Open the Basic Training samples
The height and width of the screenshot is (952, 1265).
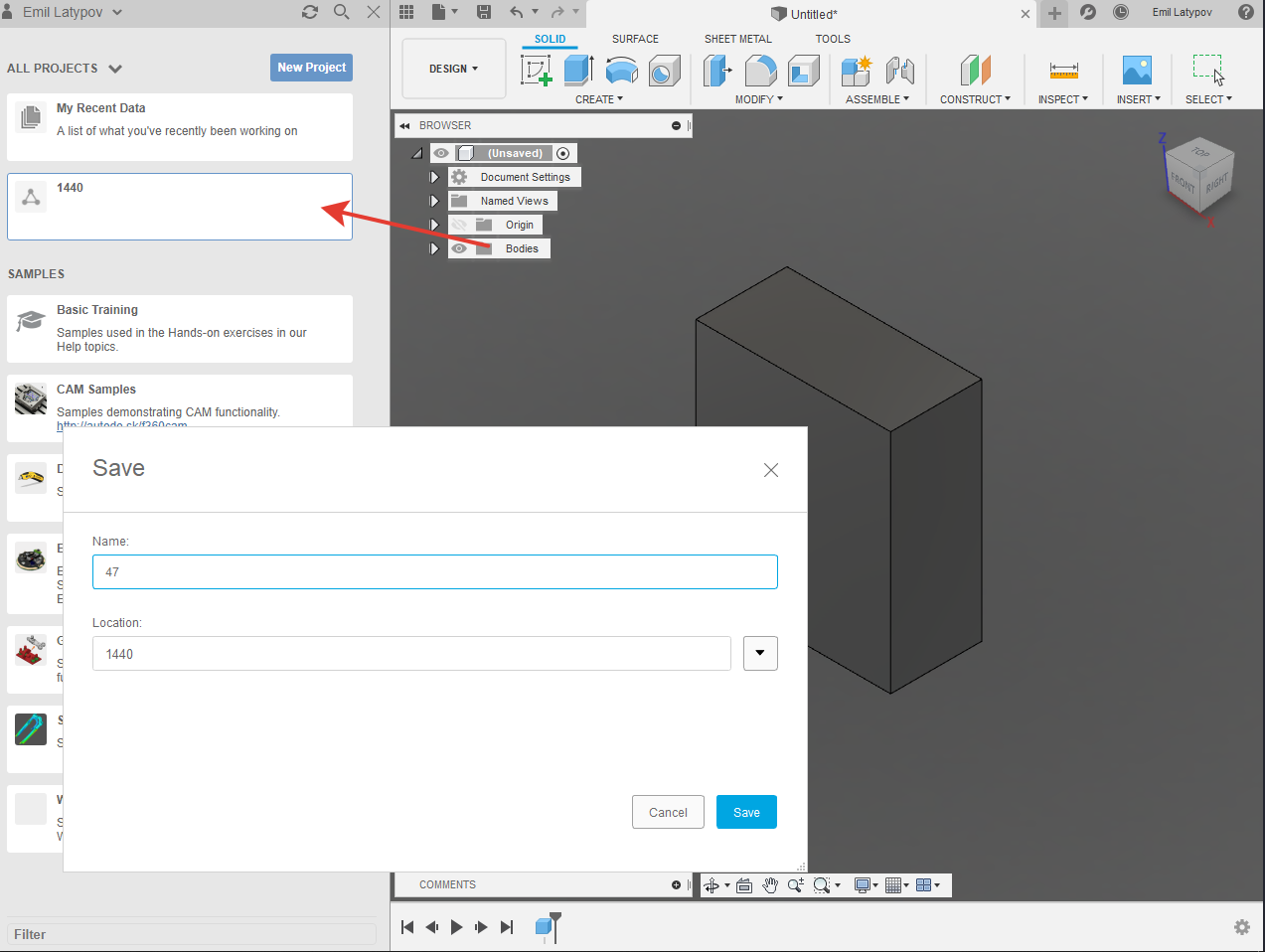pyautogui.click(x=180, y=329)
